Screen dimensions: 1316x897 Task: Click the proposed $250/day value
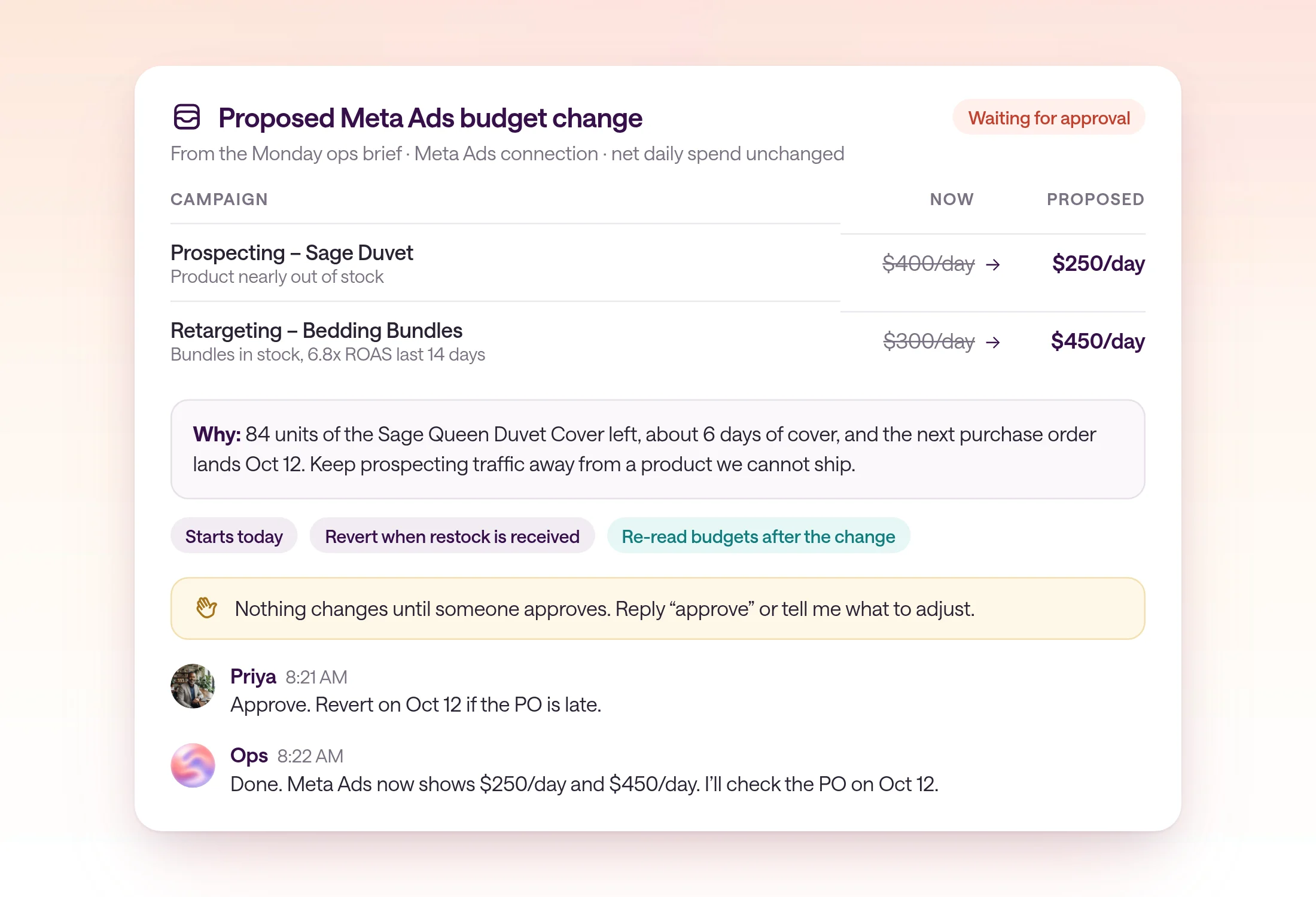pos(1098,263)
